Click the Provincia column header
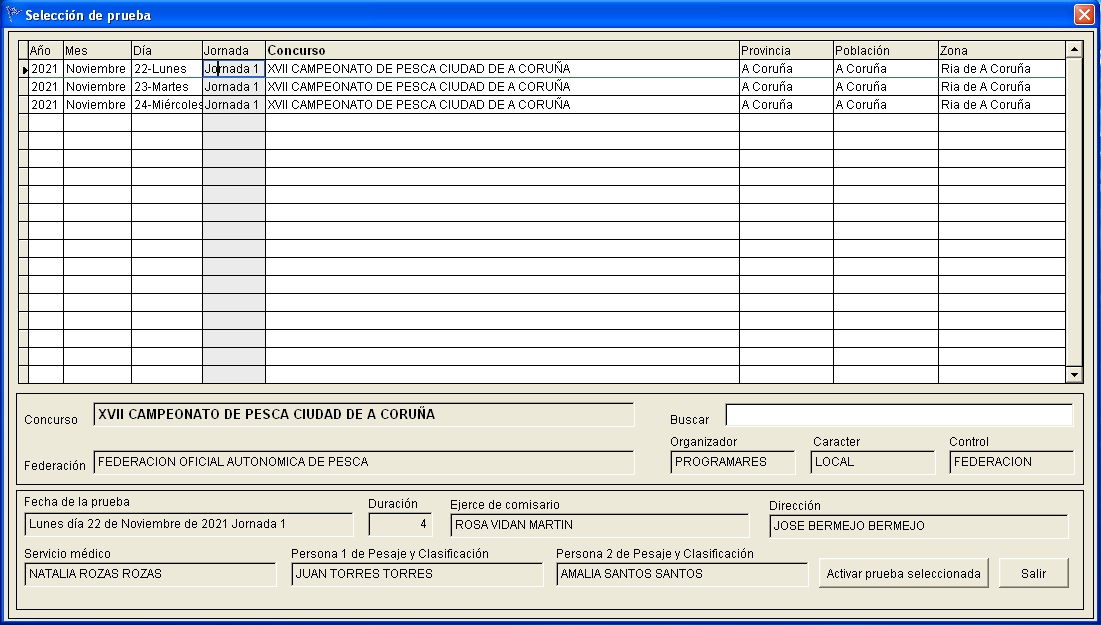Viewport: 1101px width, 625px height. [x=785, y=50]
